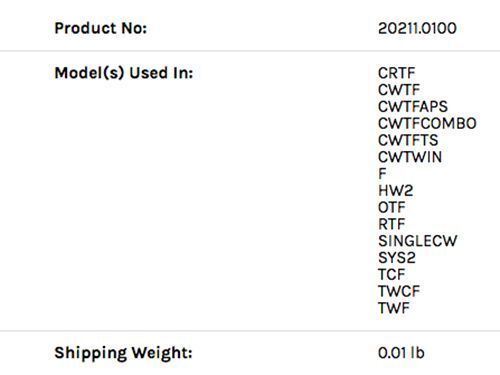Select the TCF model entry
Screen dimensions: 500x375
(x=391, y=275)
